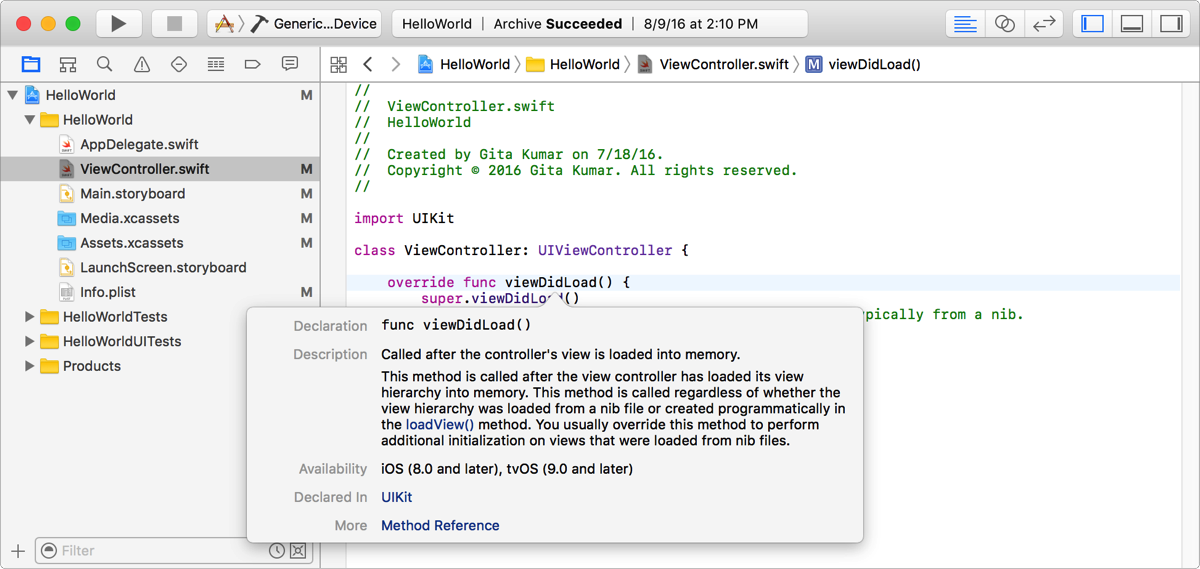Toggle the Utilities pane visibility

click(1171, 24)
